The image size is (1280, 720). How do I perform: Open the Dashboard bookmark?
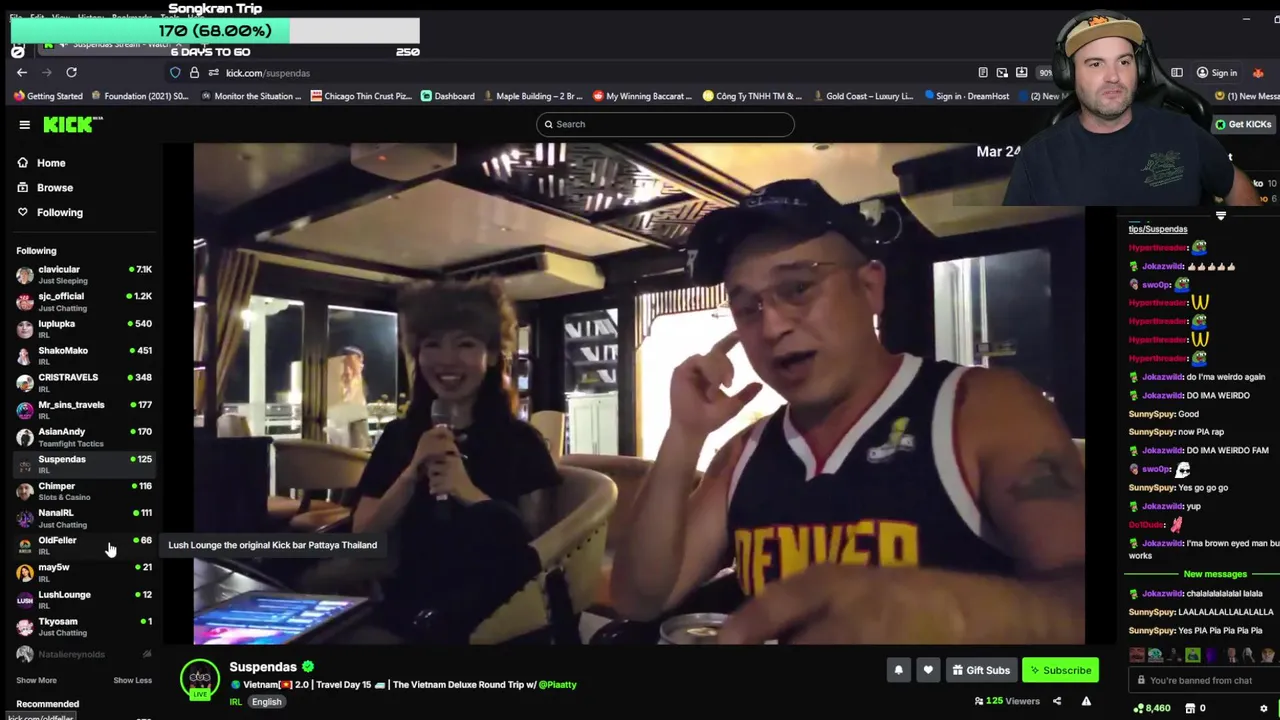[x=447, y=96]
